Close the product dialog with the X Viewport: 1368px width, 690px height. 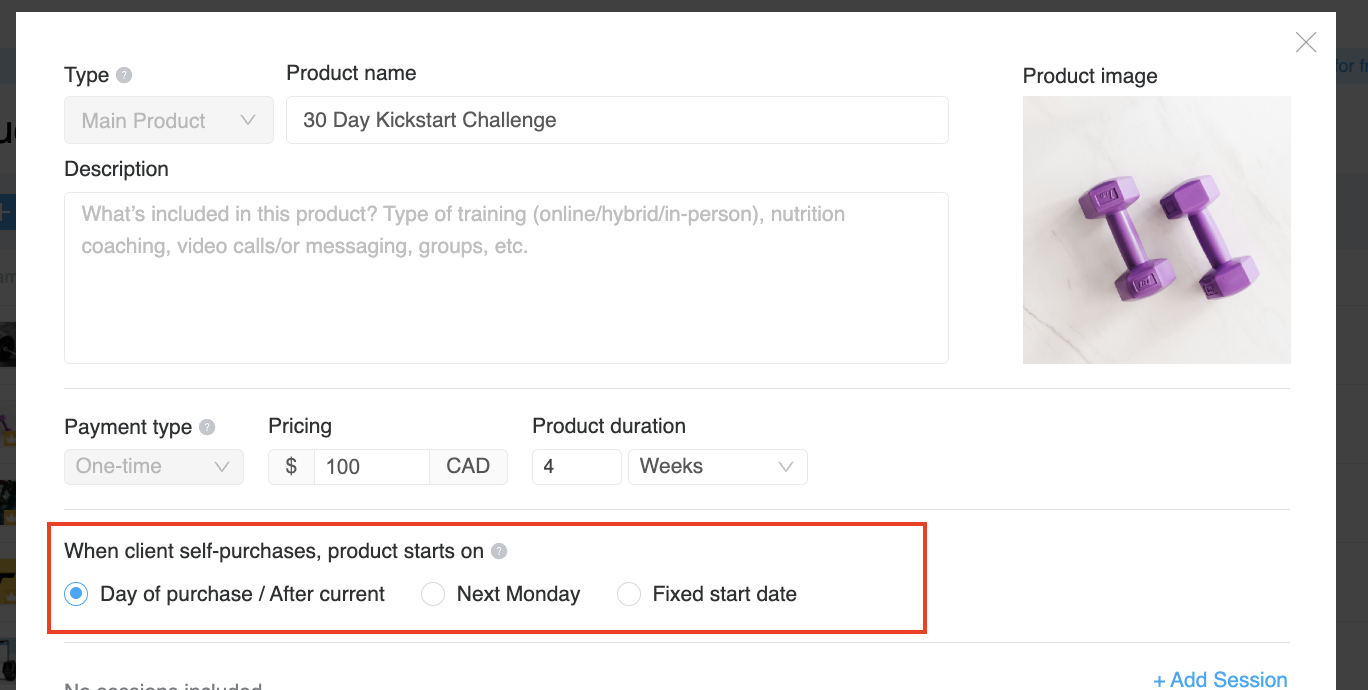click(1306, 42)
